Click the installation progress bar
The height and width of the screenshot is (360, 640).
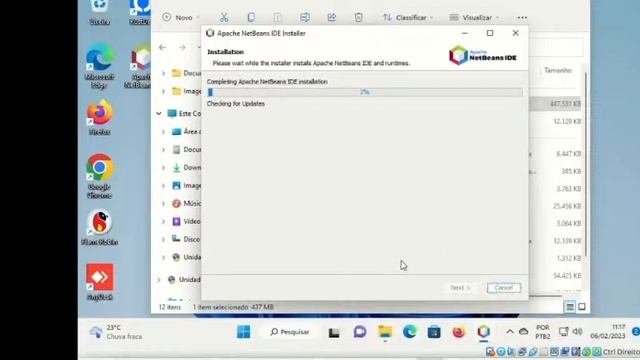click(365, 92)
